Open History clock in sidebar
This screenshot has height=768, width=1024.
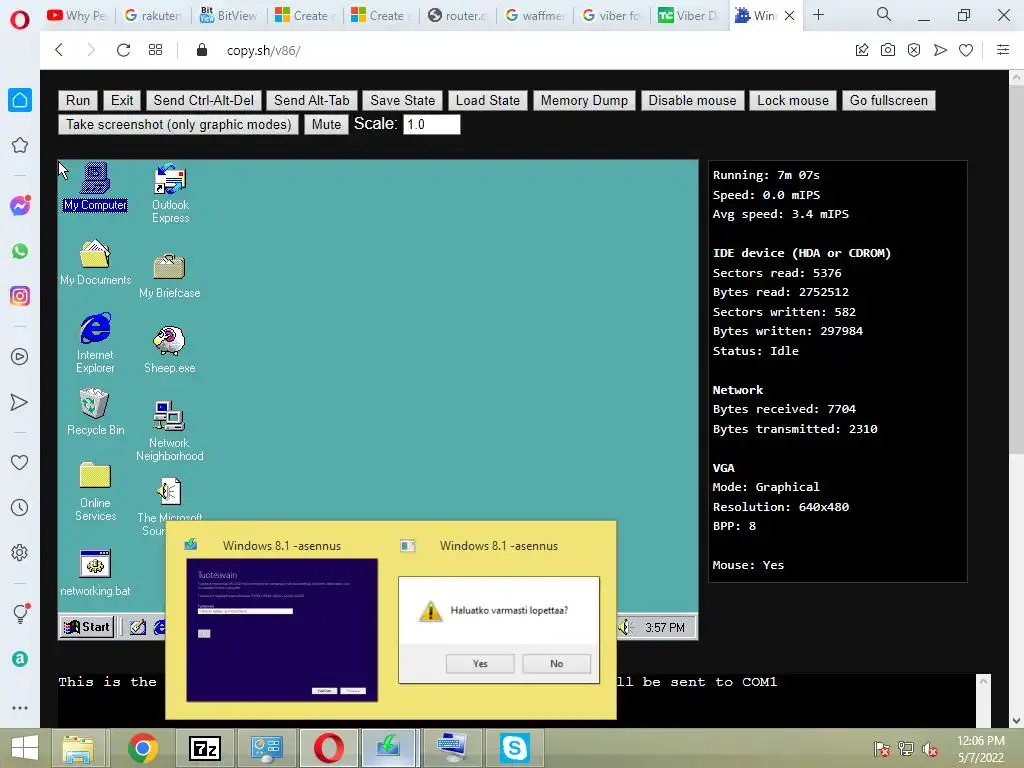pyautogui.click(x=20, y=507)
